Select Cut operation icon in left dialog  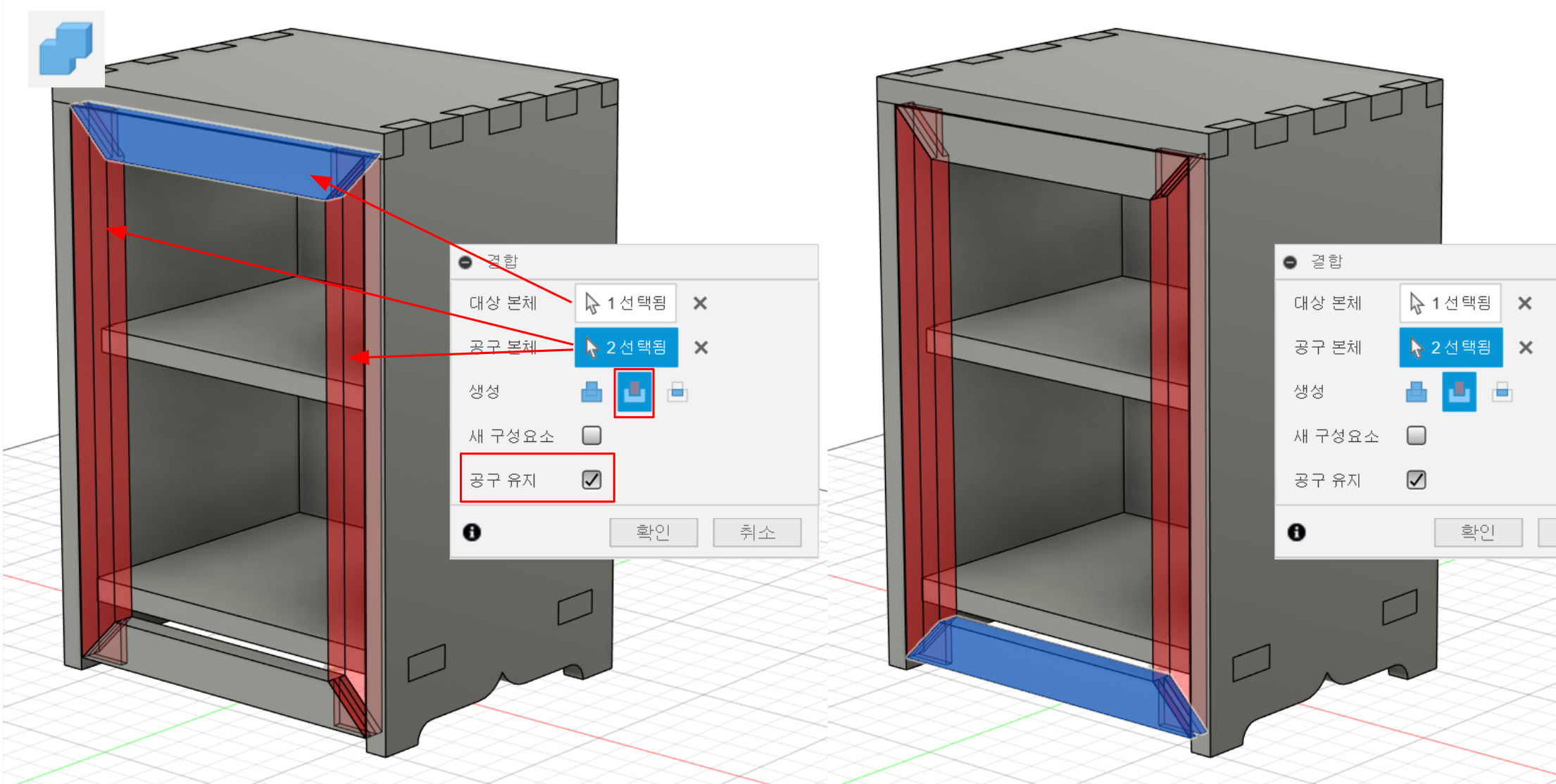click(x=634, y=392)
